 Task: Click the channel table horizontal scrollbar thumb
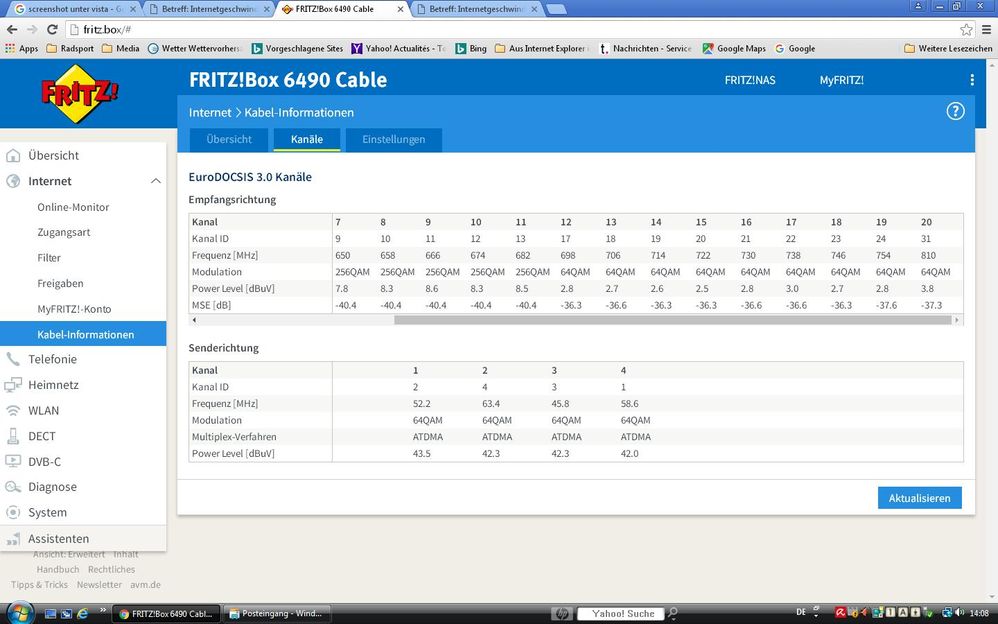click(673, 320)
